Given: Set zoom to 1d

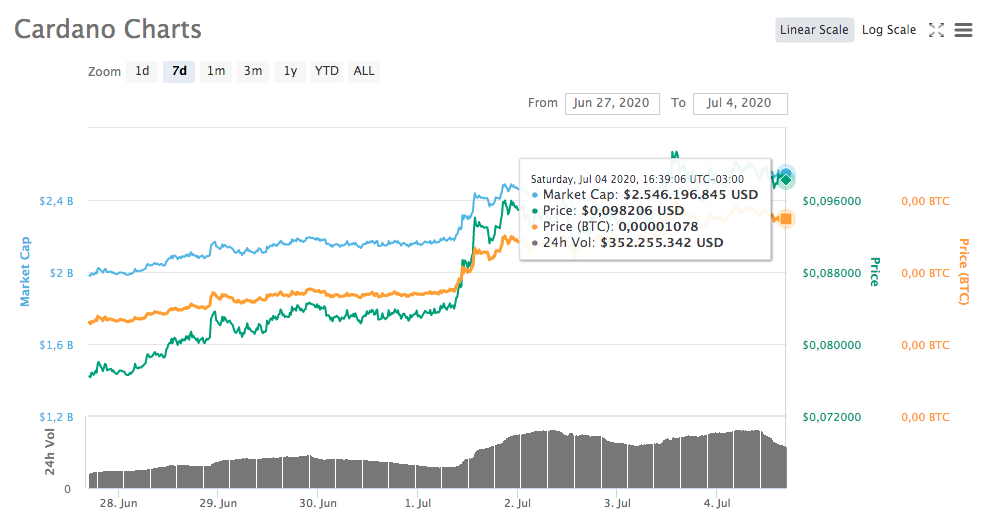Looking at the screenshot, I should [142, 71].
